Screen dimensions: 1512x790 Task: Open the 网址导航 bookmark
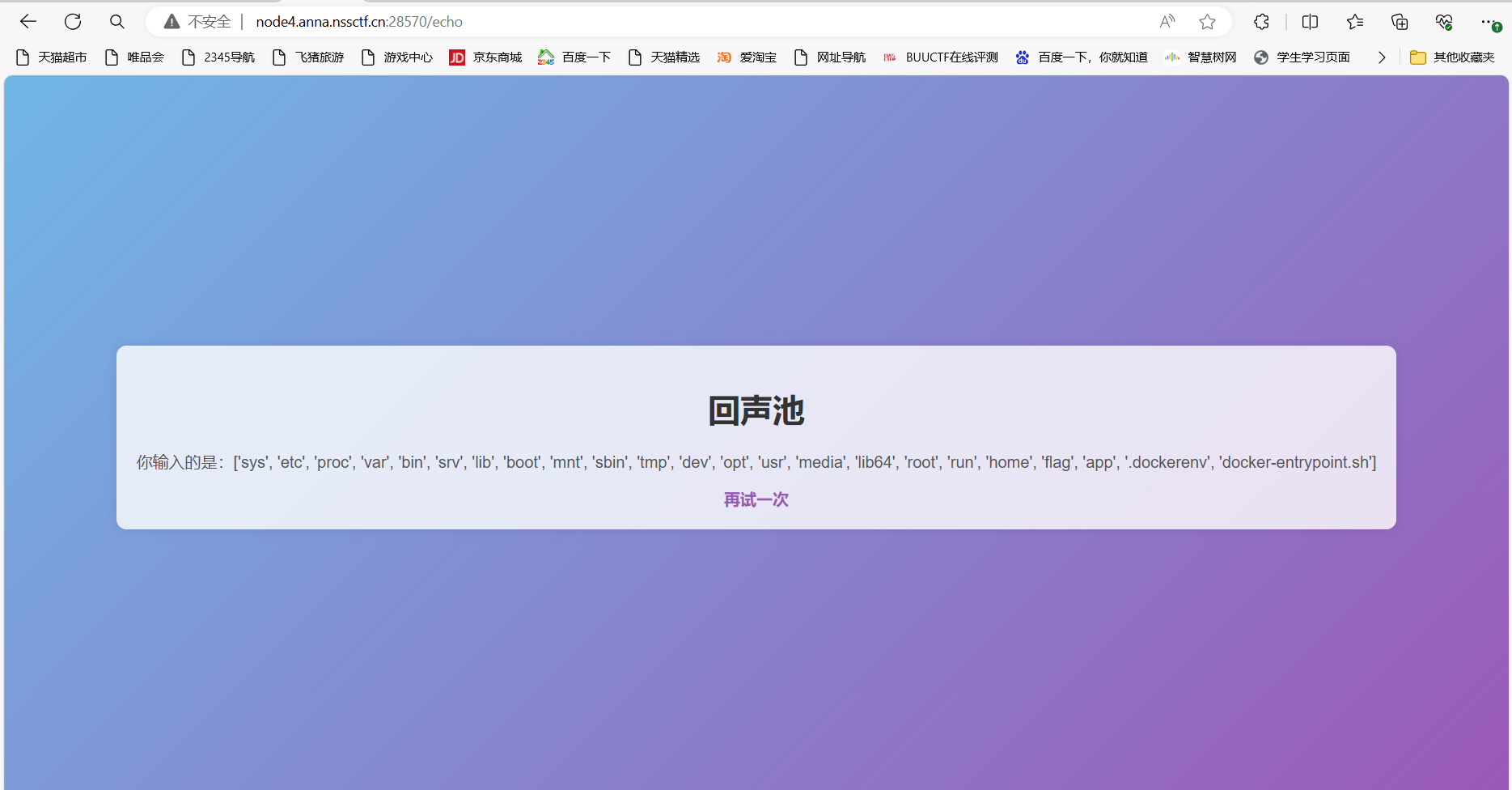click(830, 57)
